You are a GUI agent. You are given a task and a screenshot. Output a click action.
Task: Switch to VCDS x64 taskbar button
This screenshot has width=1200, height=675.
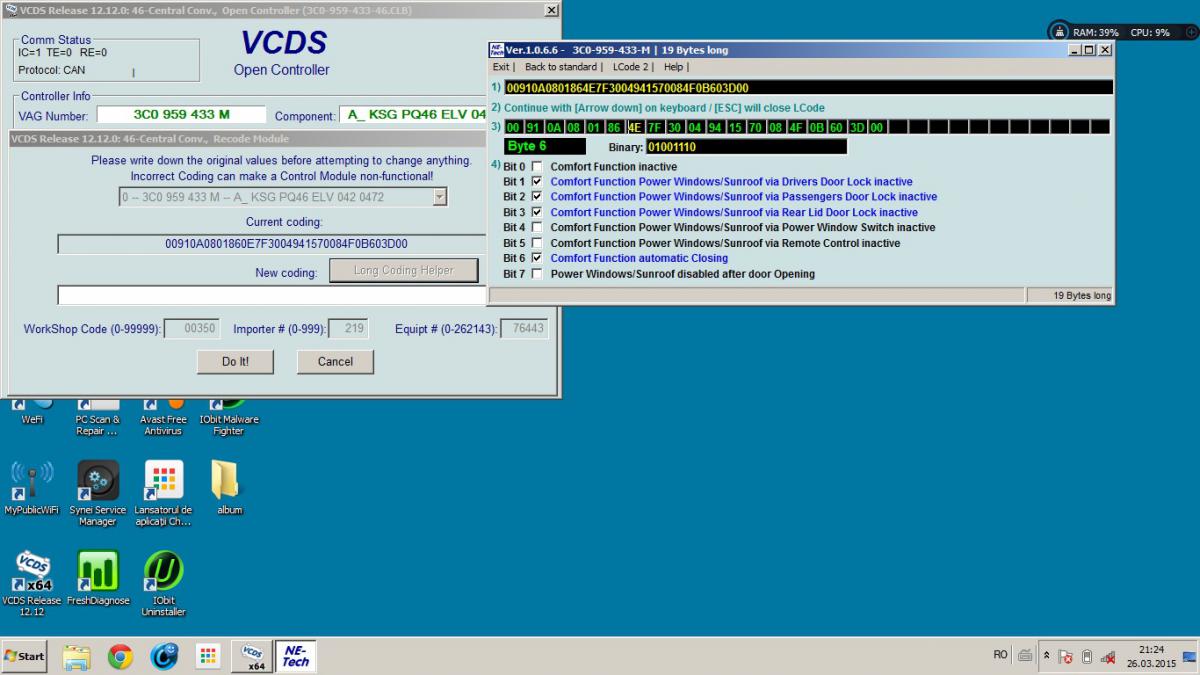252,656
